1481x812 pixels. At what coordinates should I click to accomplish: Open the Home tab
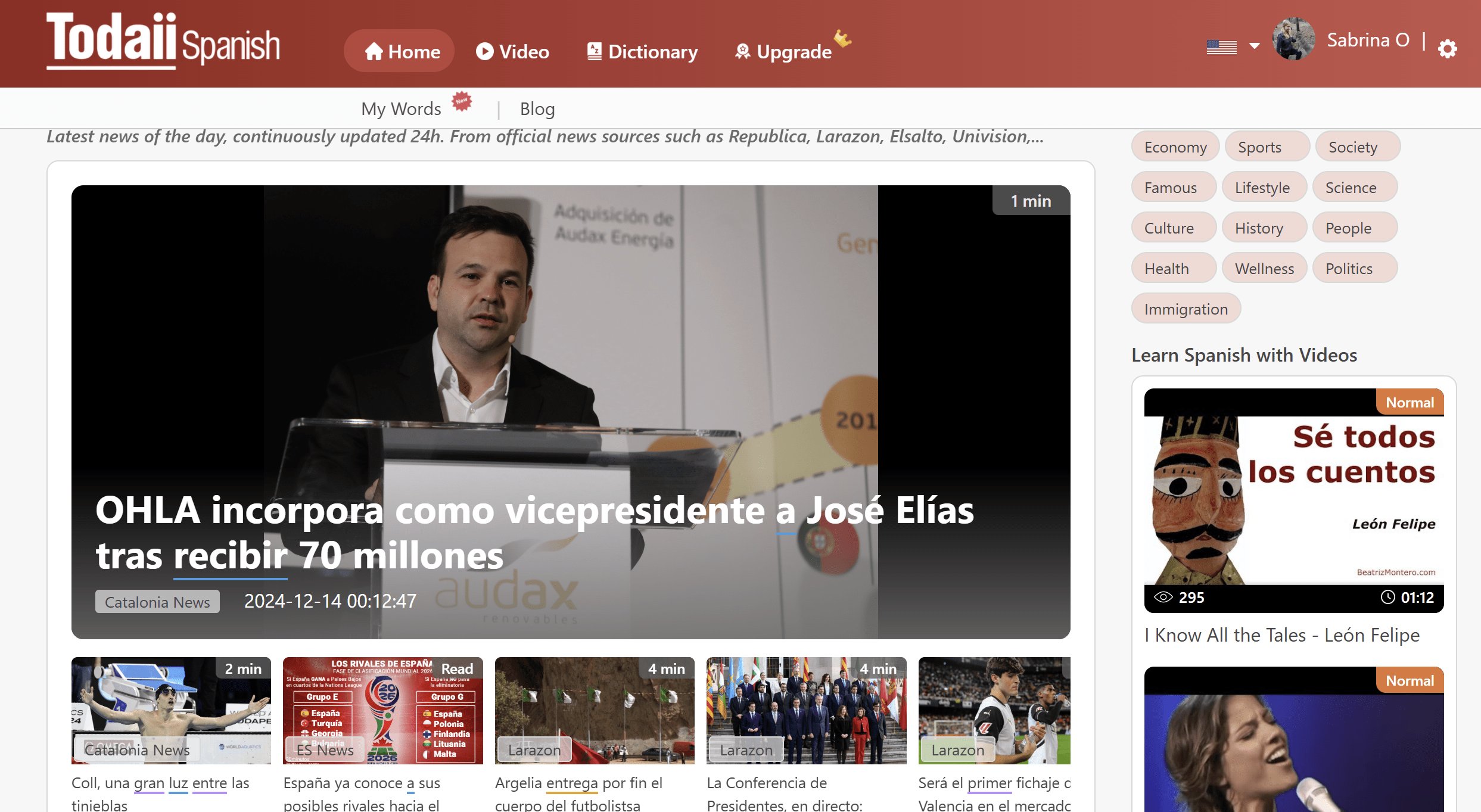point(399,51)
